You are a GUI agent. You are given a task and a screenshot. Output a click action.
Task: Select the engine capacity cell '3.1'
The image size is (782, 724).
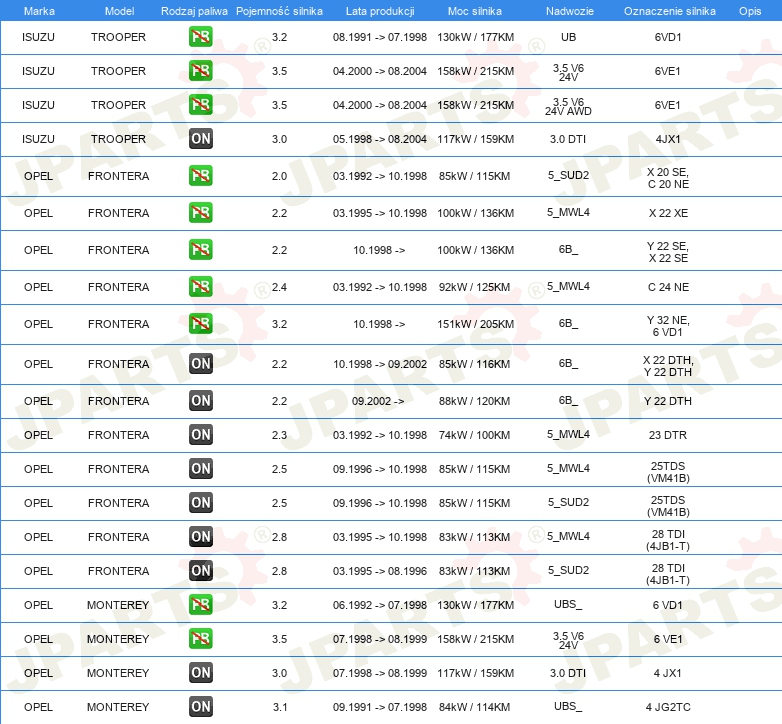click(x=280, y=707)
